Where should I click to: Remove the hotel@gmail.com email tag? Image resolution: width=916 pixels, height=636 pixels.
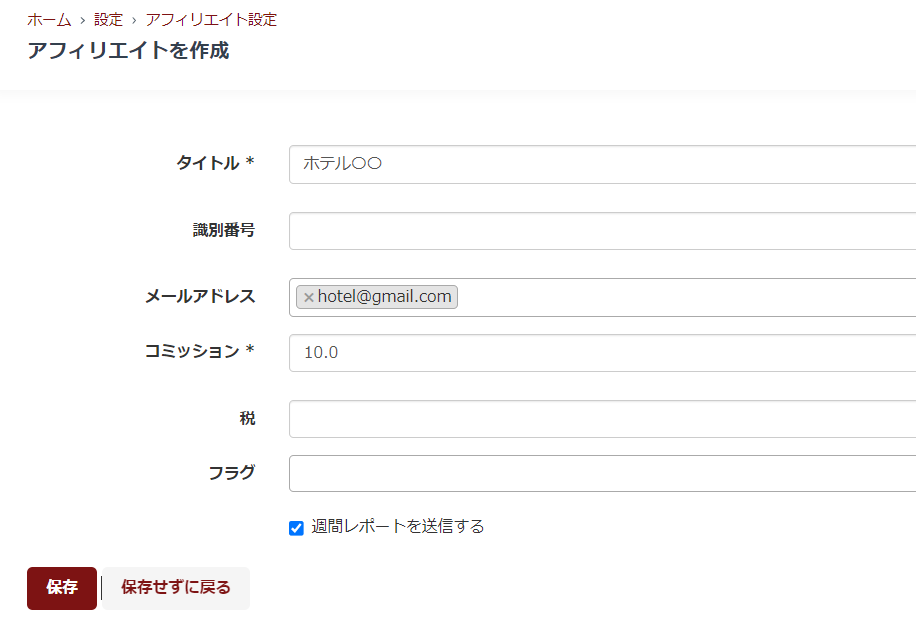308,297
